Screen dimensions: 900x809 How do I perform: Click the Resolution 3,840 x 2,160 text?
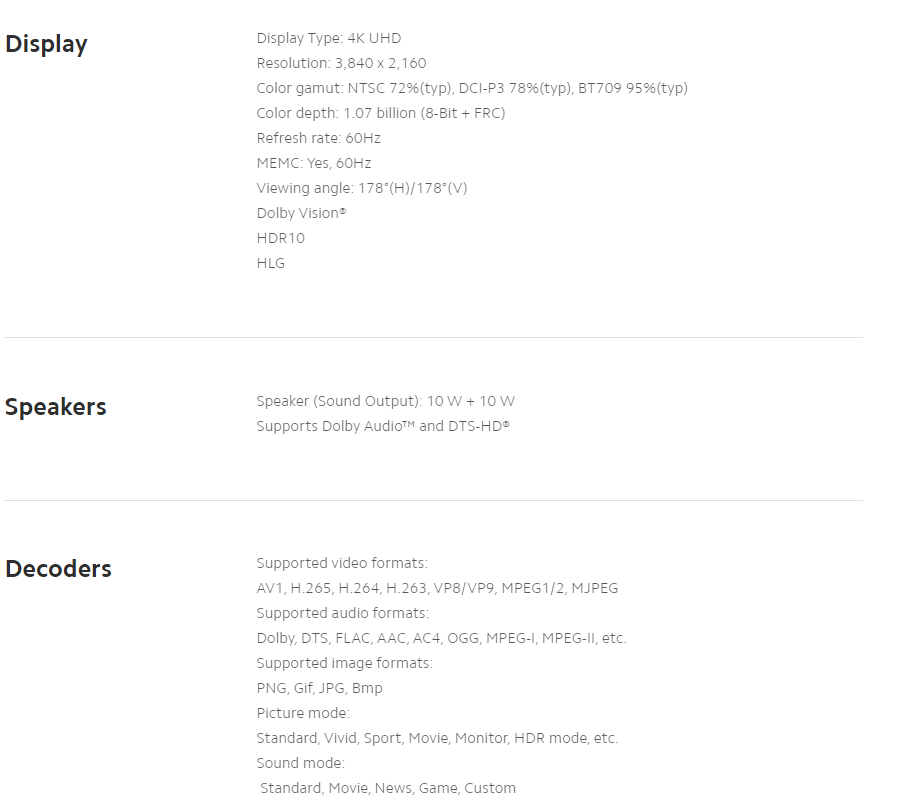341,63
